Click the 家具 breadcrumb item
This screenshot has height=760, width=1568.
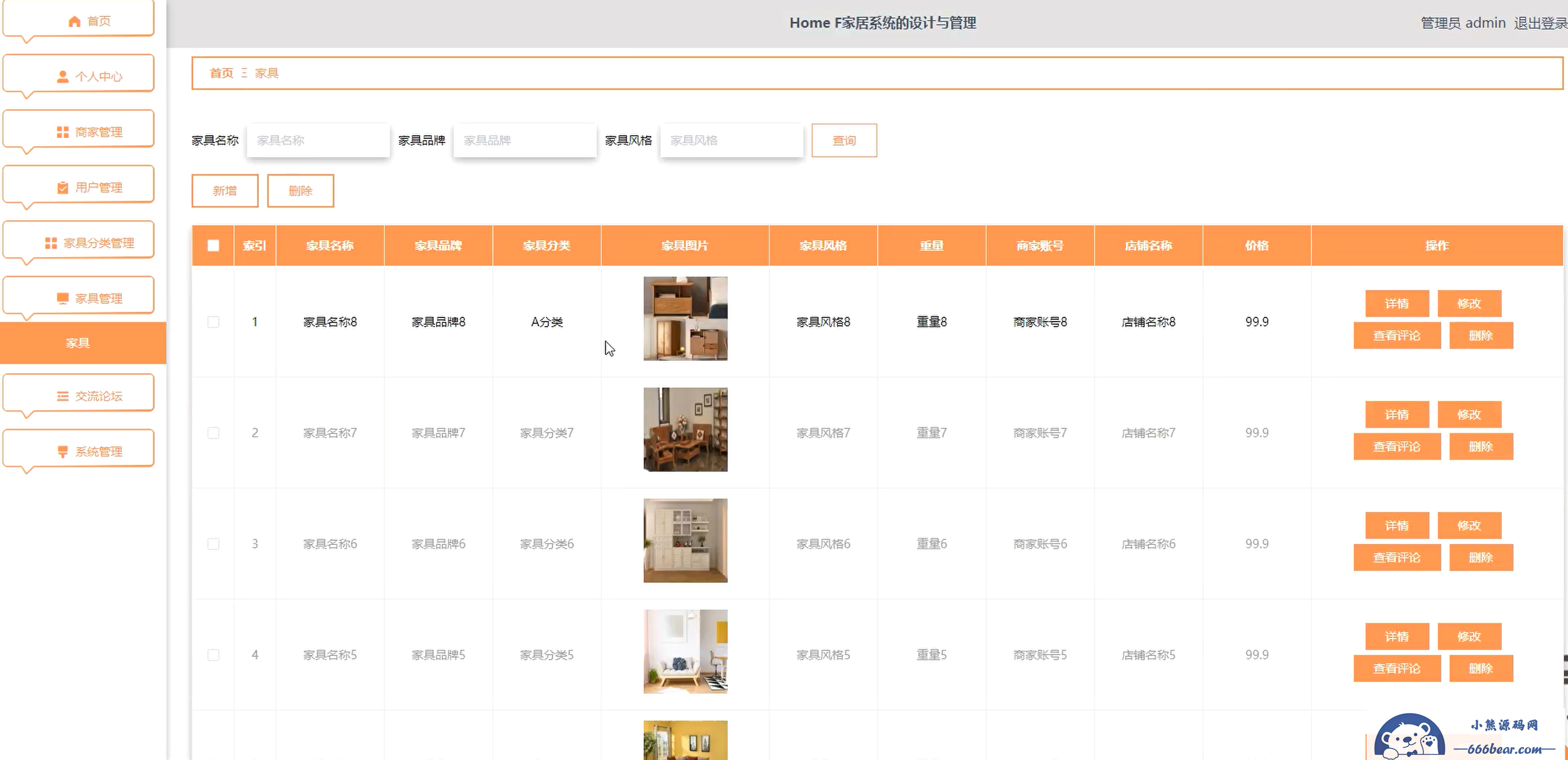pyautogui.click(x=267, y=73)
